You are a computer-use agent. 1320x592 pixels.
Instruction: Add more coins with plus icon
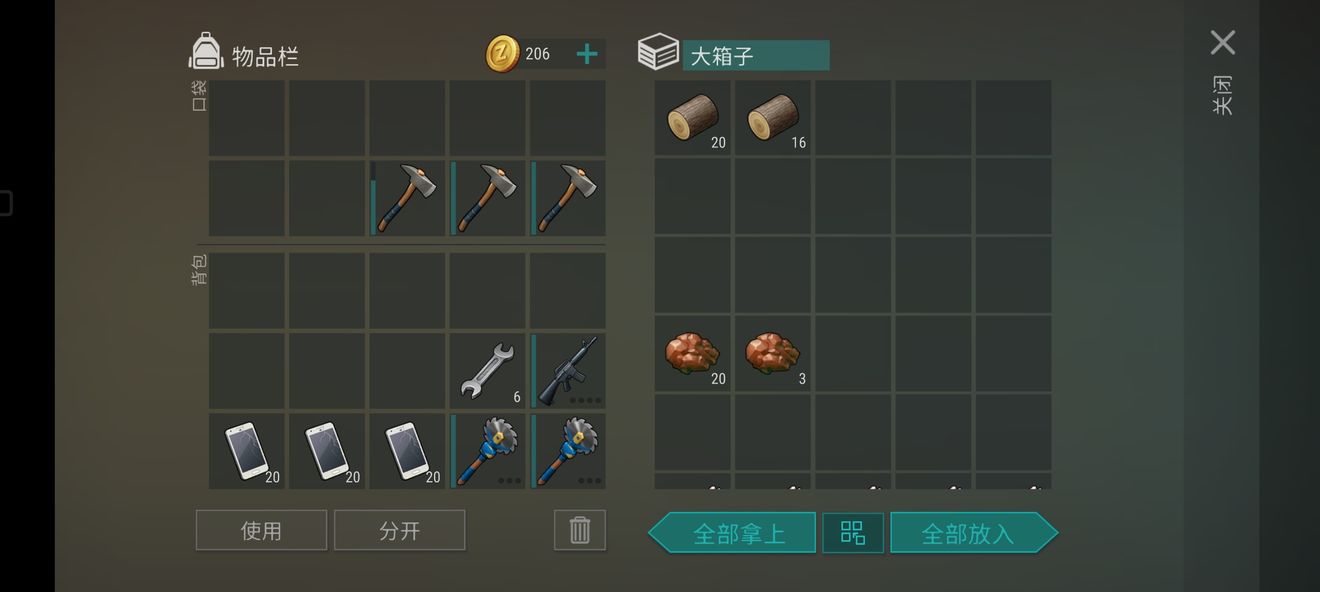pyautogui.click(x=587, y=54)
